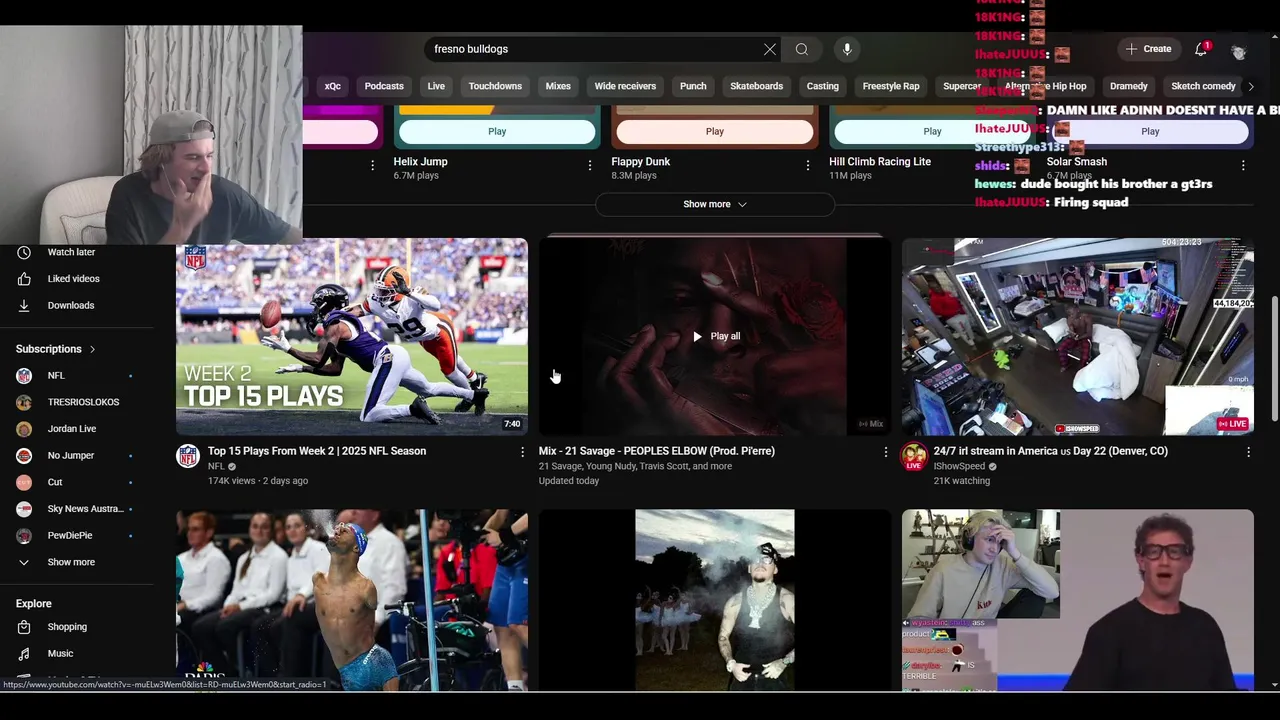Click the magnifier search button
Image resolution: width=1280 pixels, height=720 pixels.
coord(802,49)
